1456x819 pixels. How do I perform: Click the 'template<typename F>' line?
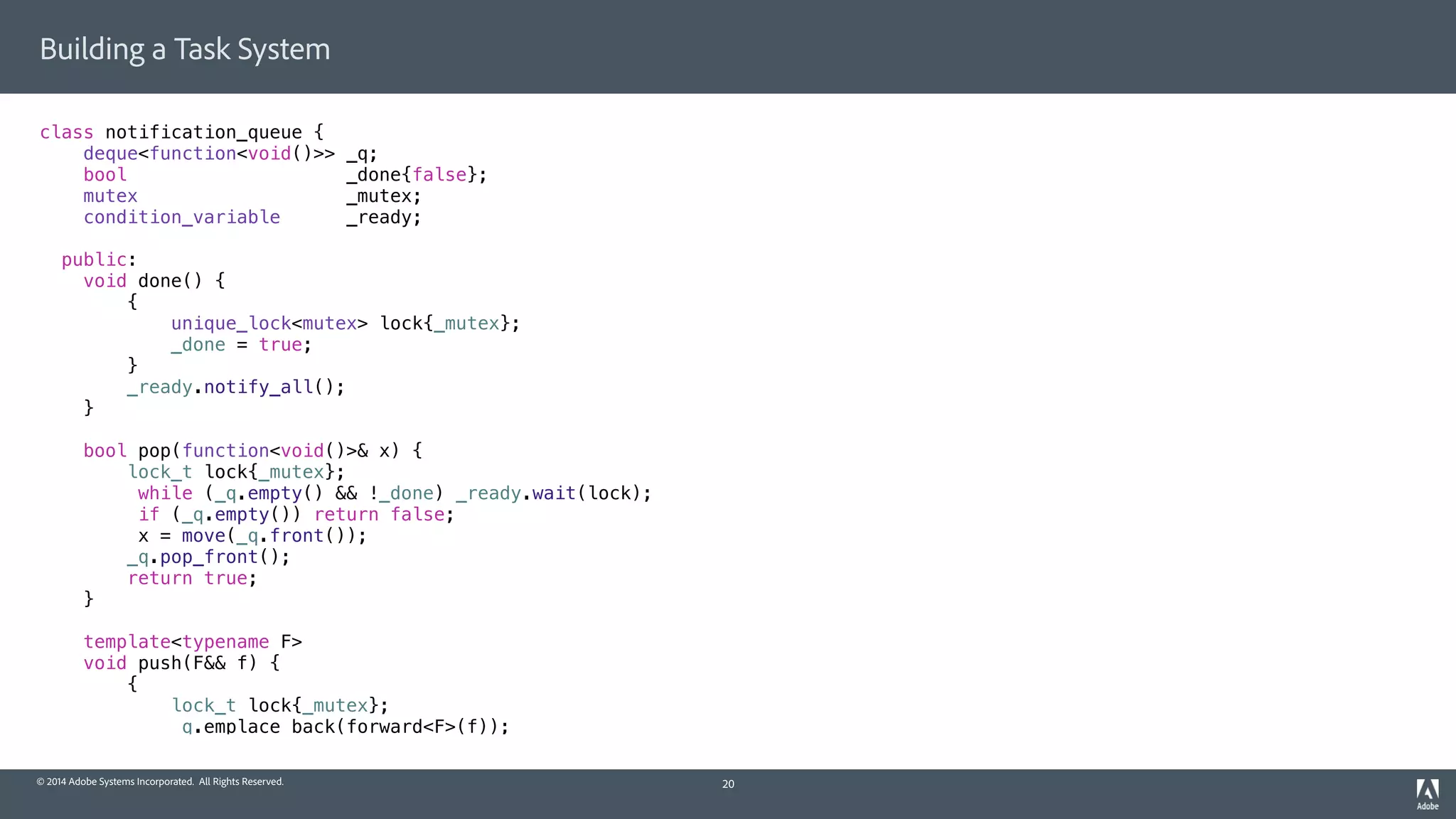[x=193, y=642]
